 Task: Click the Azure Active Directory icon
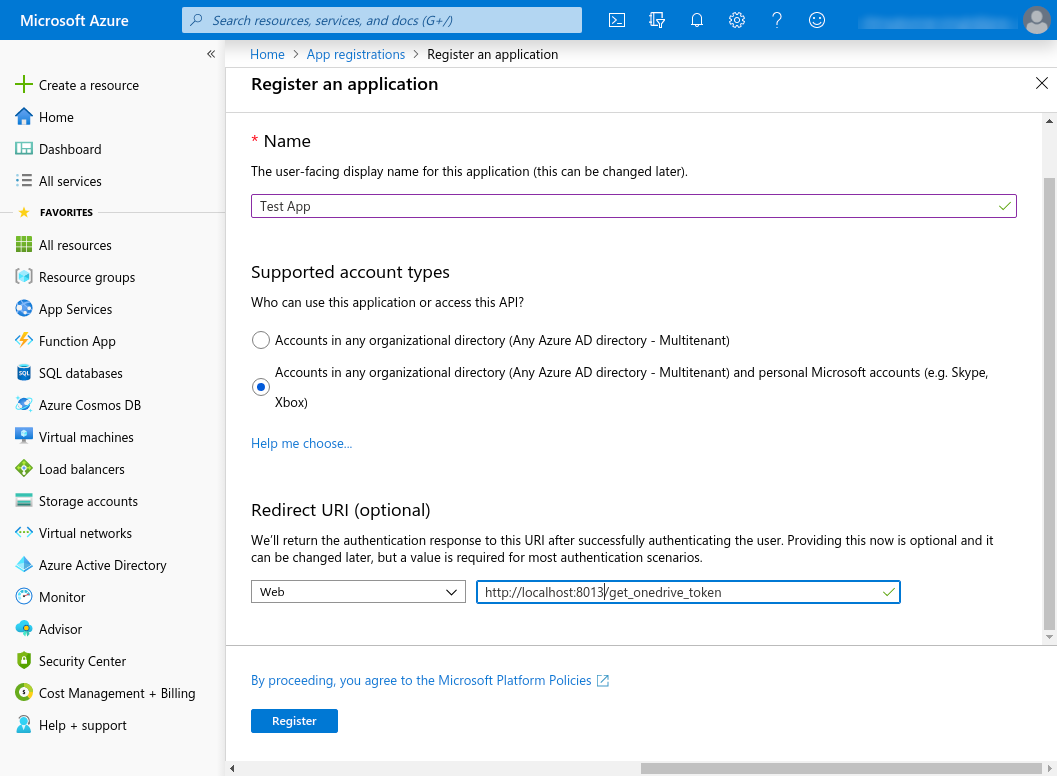point(24,564)
